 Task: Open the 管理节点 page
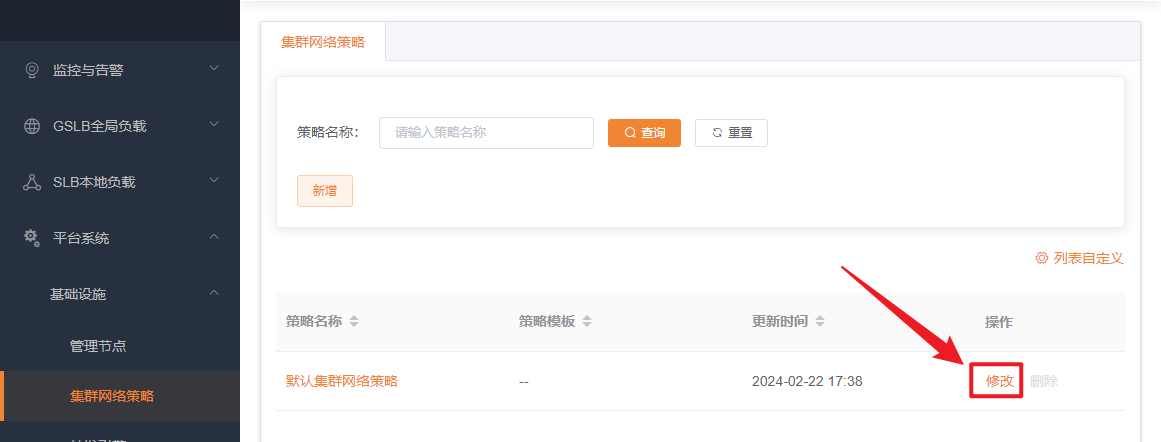(120, 346)
